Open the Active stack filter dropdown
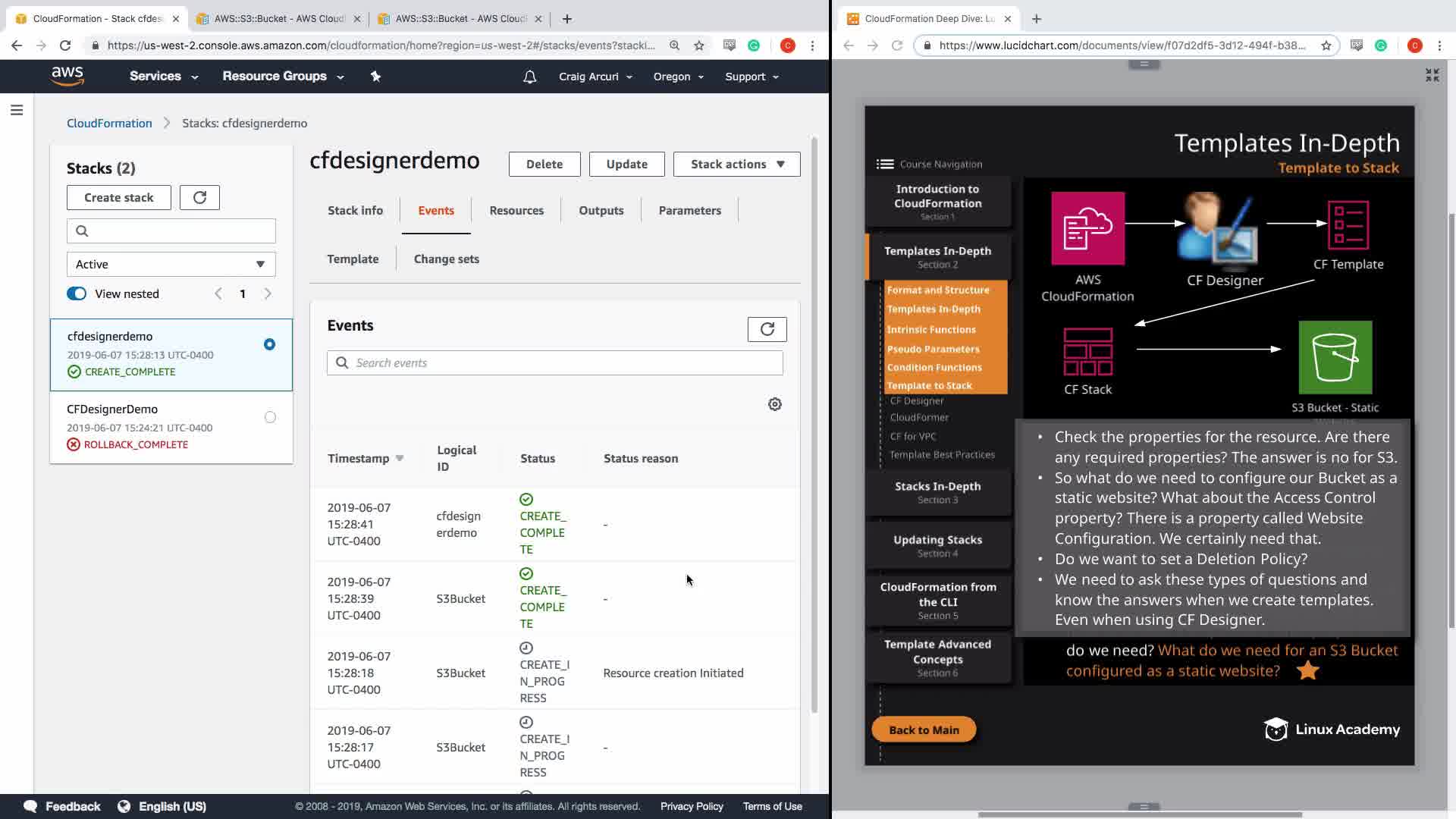Image resolution: width=1456 pixels, height=819 pixels. (171, 265)
